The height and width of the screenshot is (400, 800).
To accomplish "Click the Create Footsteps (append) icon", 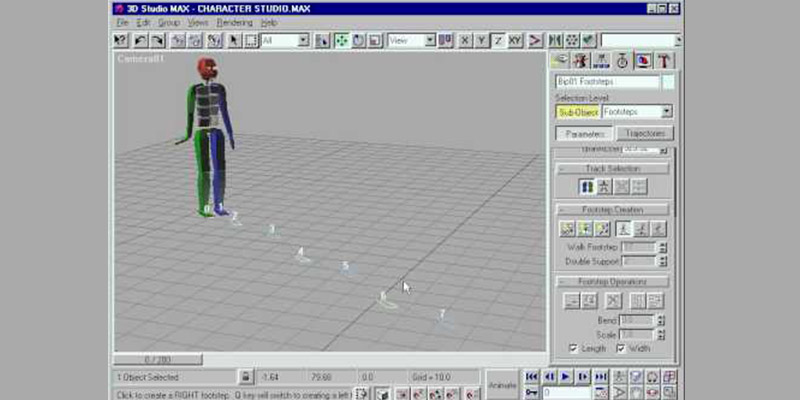I will tap(567, 229).
